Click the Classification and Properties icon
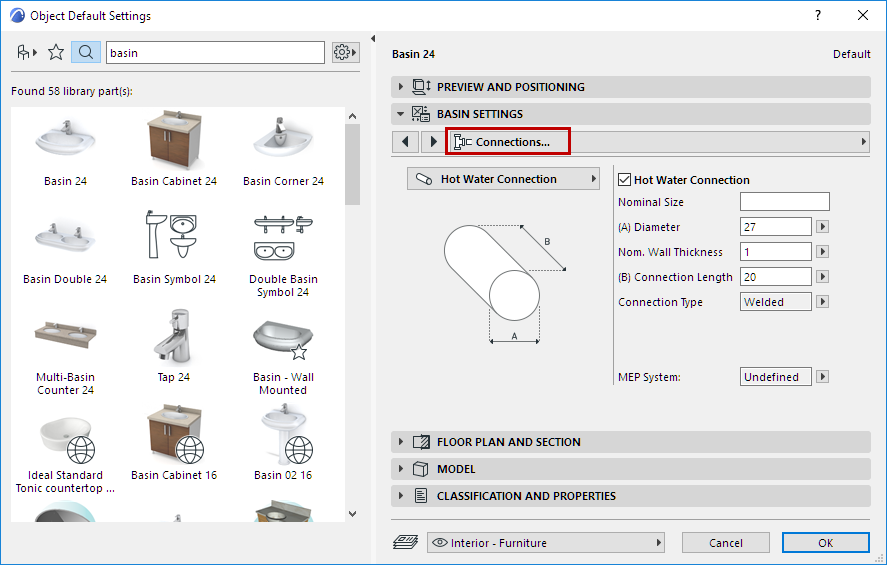Screen dimensions: 887x565 pyautogui.click(x=421, y=496)
